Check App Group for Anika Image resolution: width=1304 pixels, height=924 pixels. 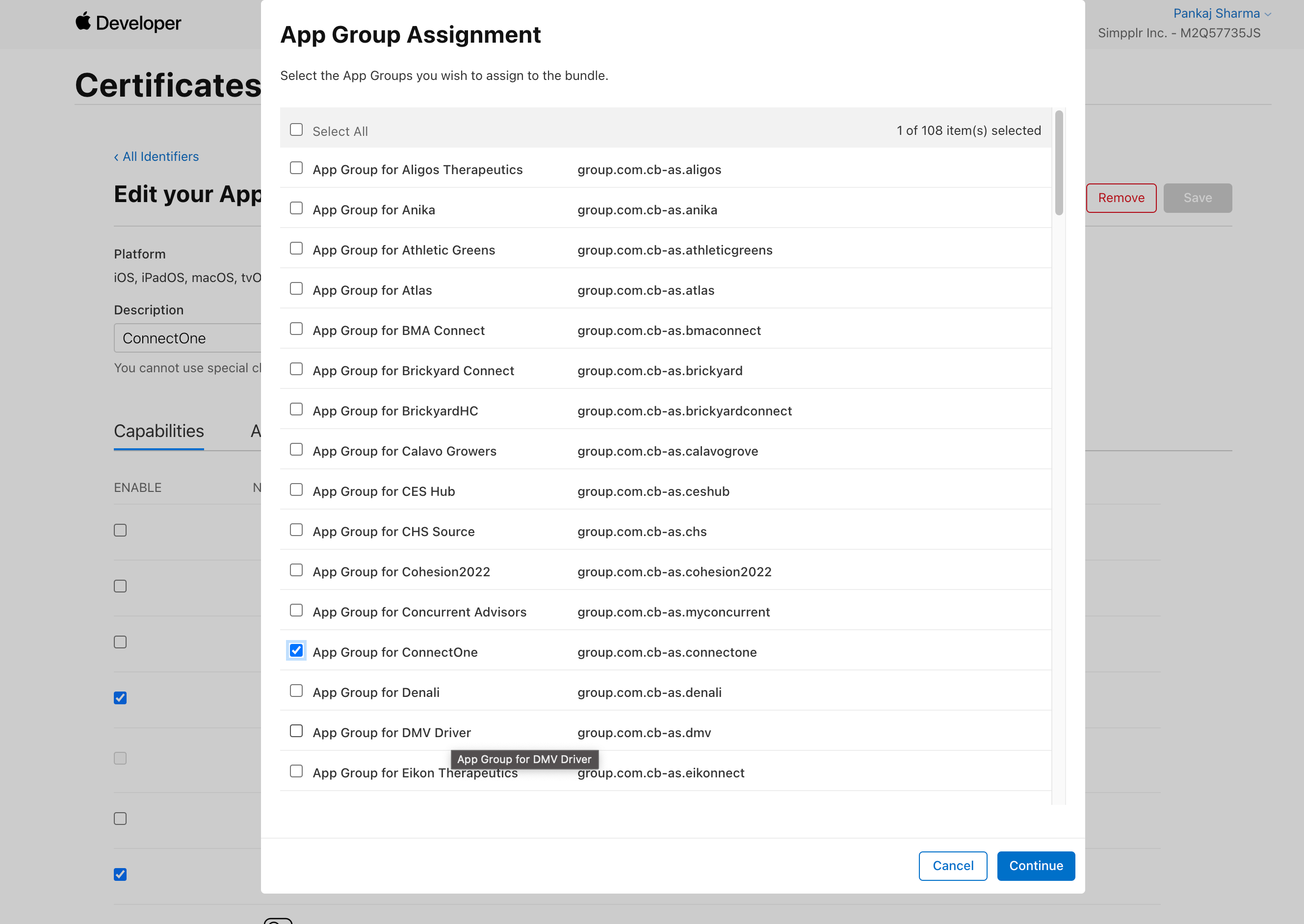(x=296, y=208)
